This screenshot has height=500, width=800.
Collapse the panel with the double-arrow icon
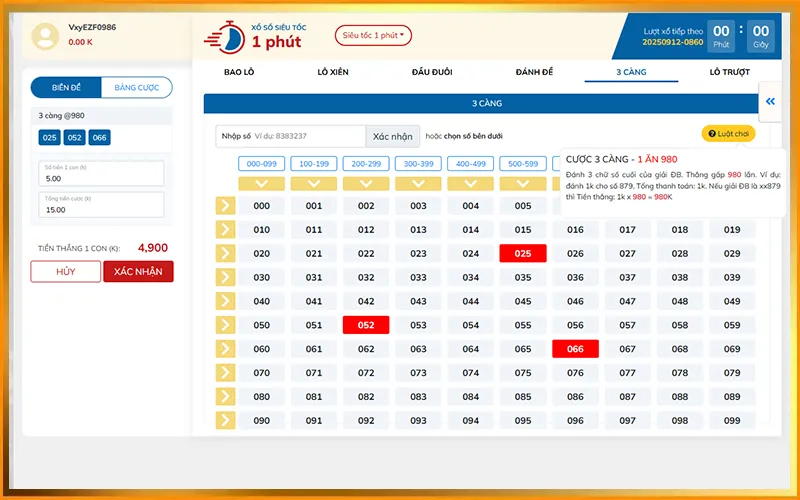pos(770,102)
